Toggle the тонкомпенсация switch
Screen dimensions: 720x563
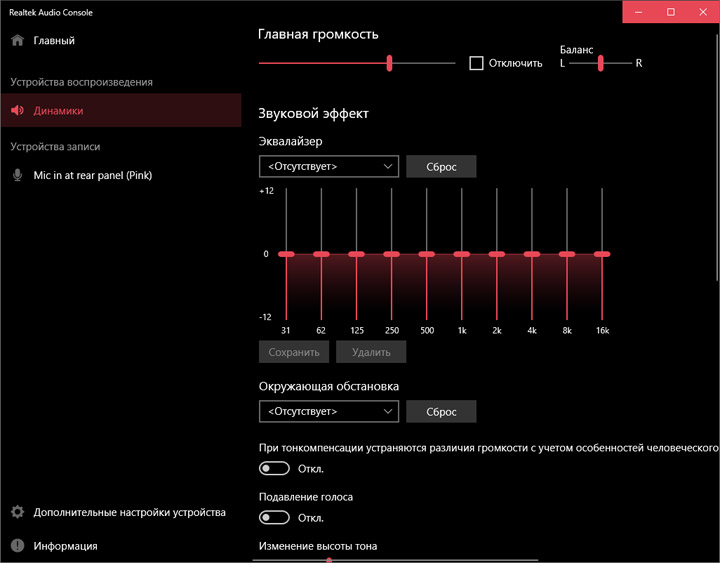coord(274,468)
